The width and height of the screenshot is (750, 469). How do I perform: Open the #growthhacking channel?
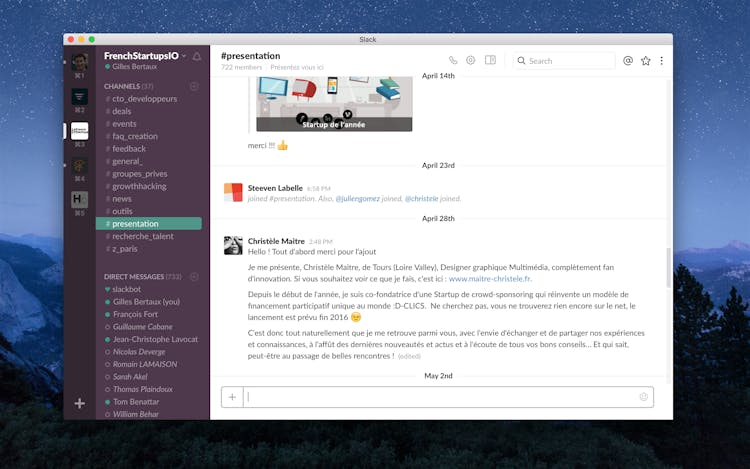point(139,186)
